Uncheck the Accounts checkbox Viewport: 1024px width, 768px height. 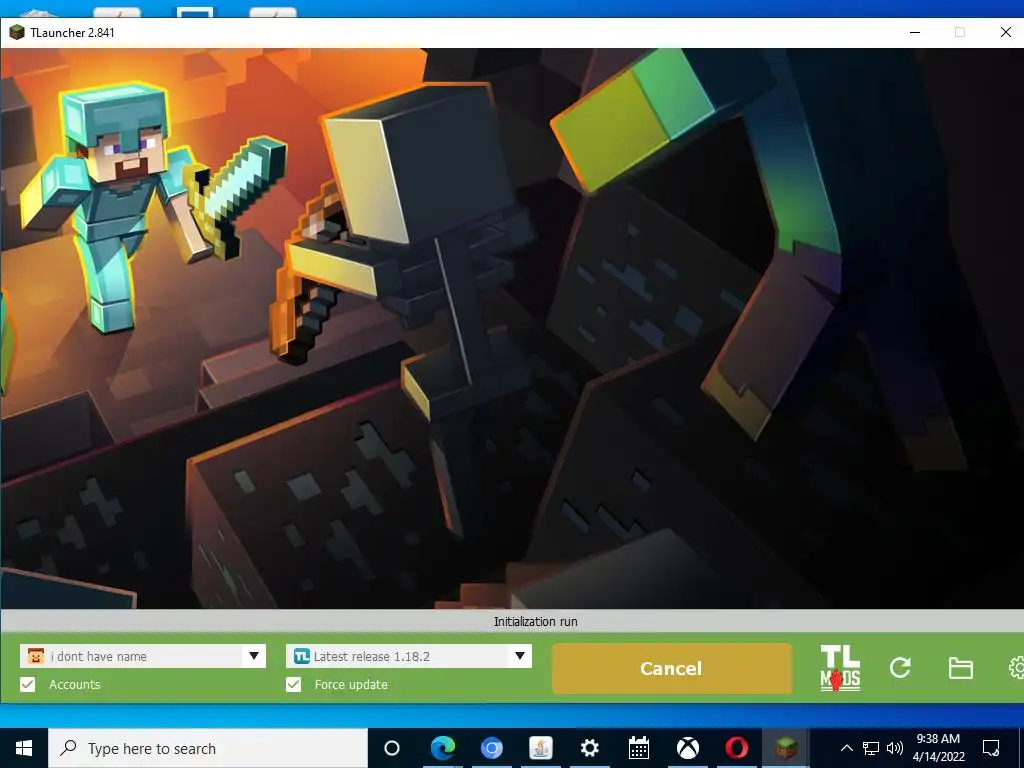(x=27, y=684)
